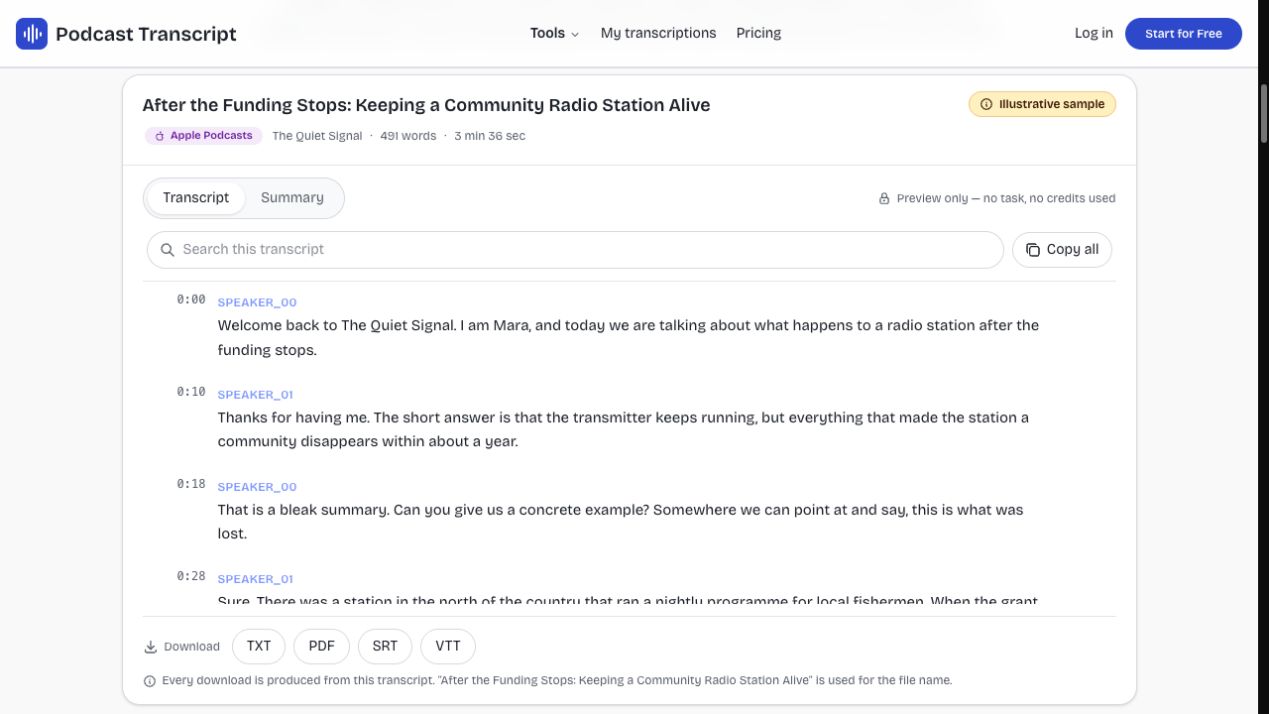Expand the Tools dropdown menu
1269x714 pixels.
554,33
